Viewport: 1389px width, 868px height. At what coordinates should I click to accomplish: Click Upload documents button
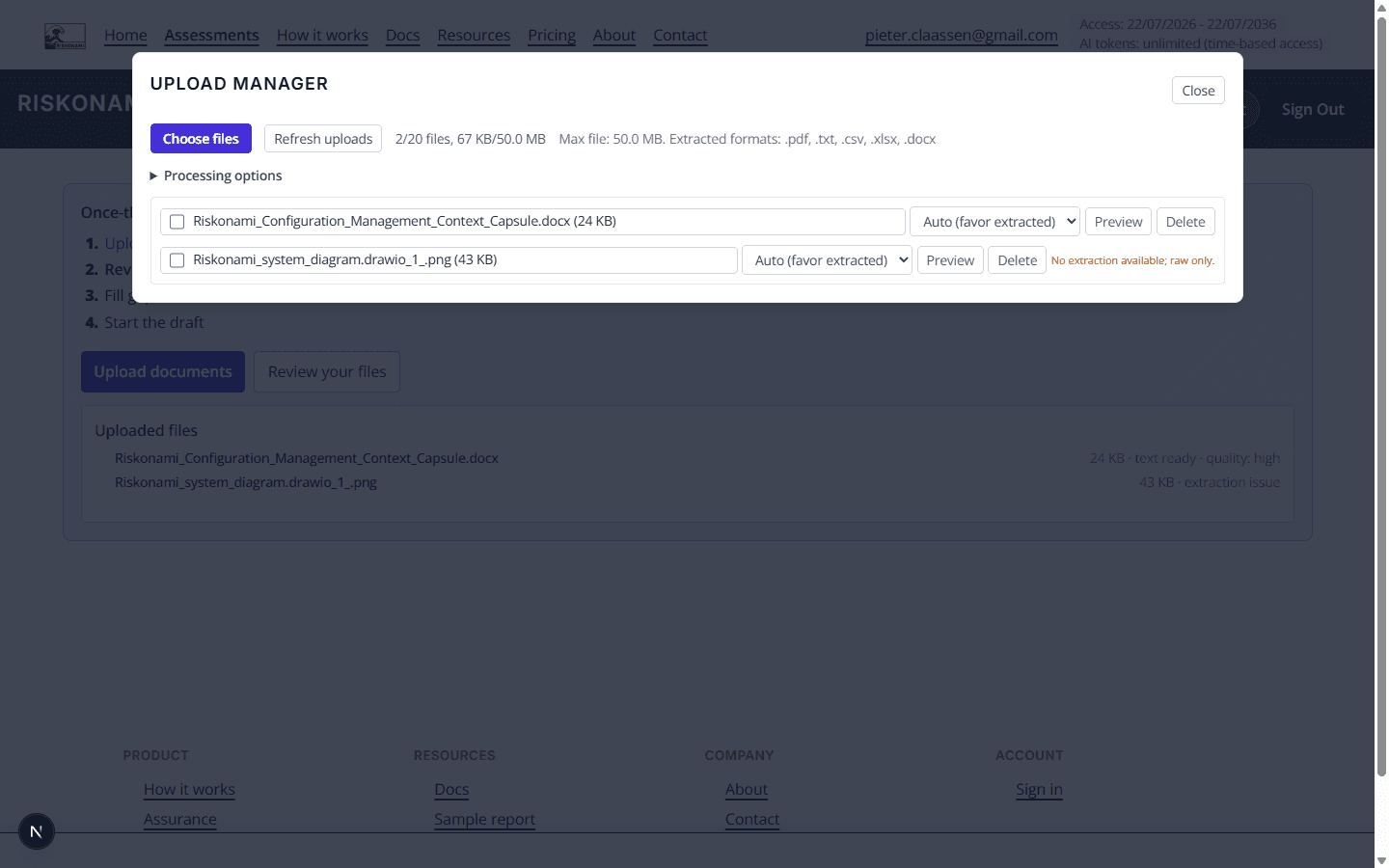click(163, 372)
